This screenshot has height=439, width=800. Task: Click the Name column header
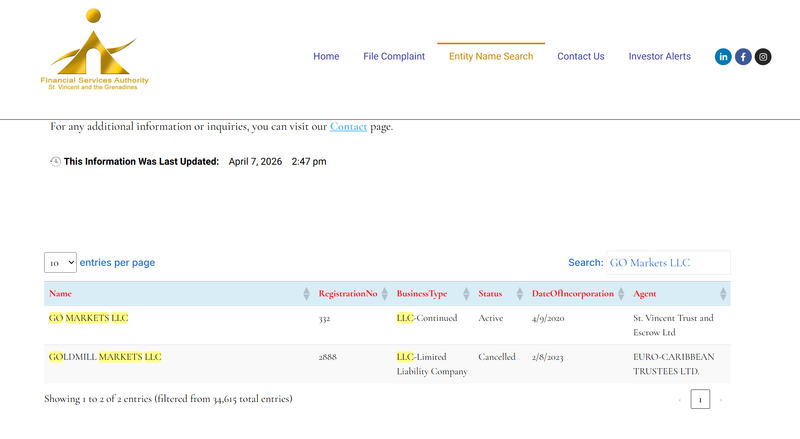point(60,294)
